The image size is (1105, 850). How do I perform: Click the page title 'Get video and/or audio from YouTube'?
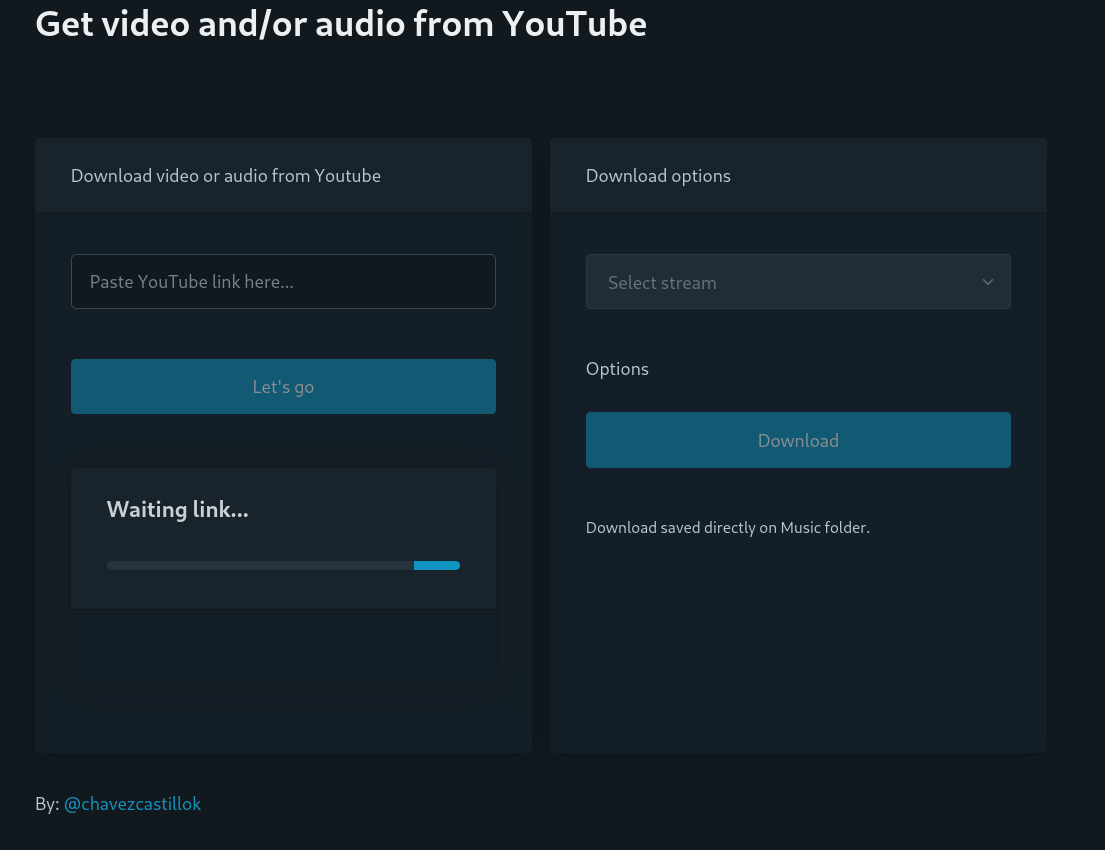(341, 23)
